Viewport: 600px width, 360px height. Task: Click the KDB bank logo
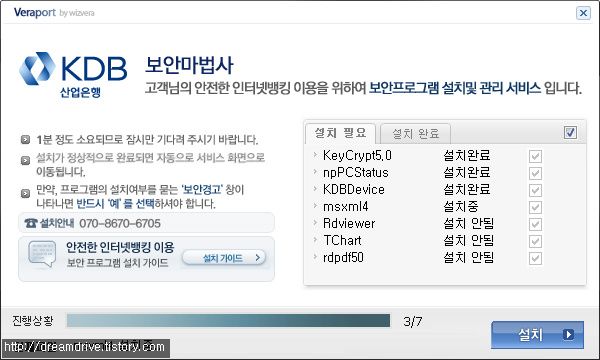[x=73, y=75]
